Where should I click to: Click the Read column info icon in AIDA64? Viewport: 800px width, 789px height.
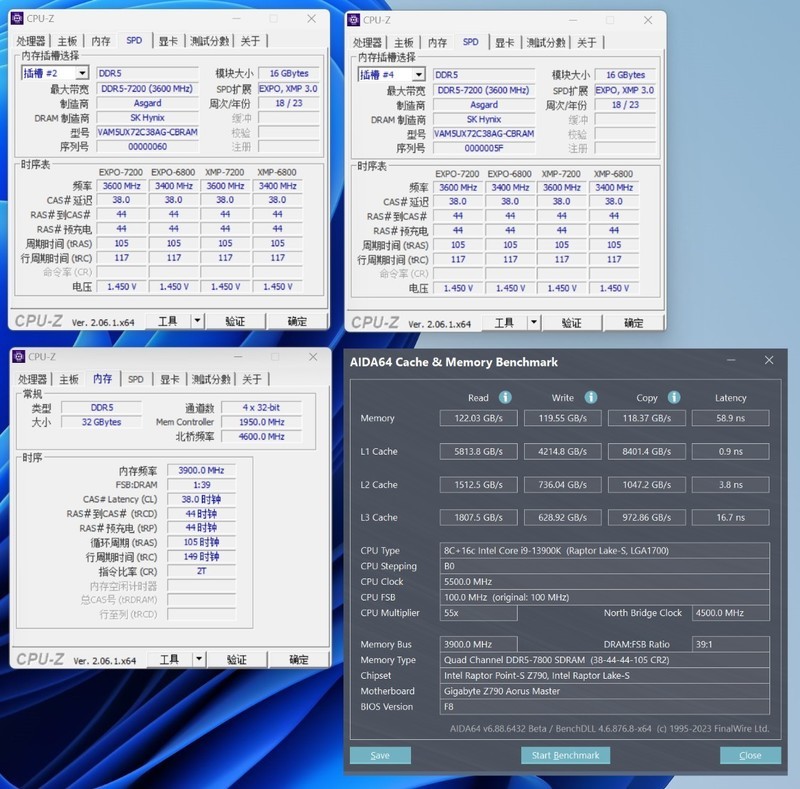click(506, 397)
